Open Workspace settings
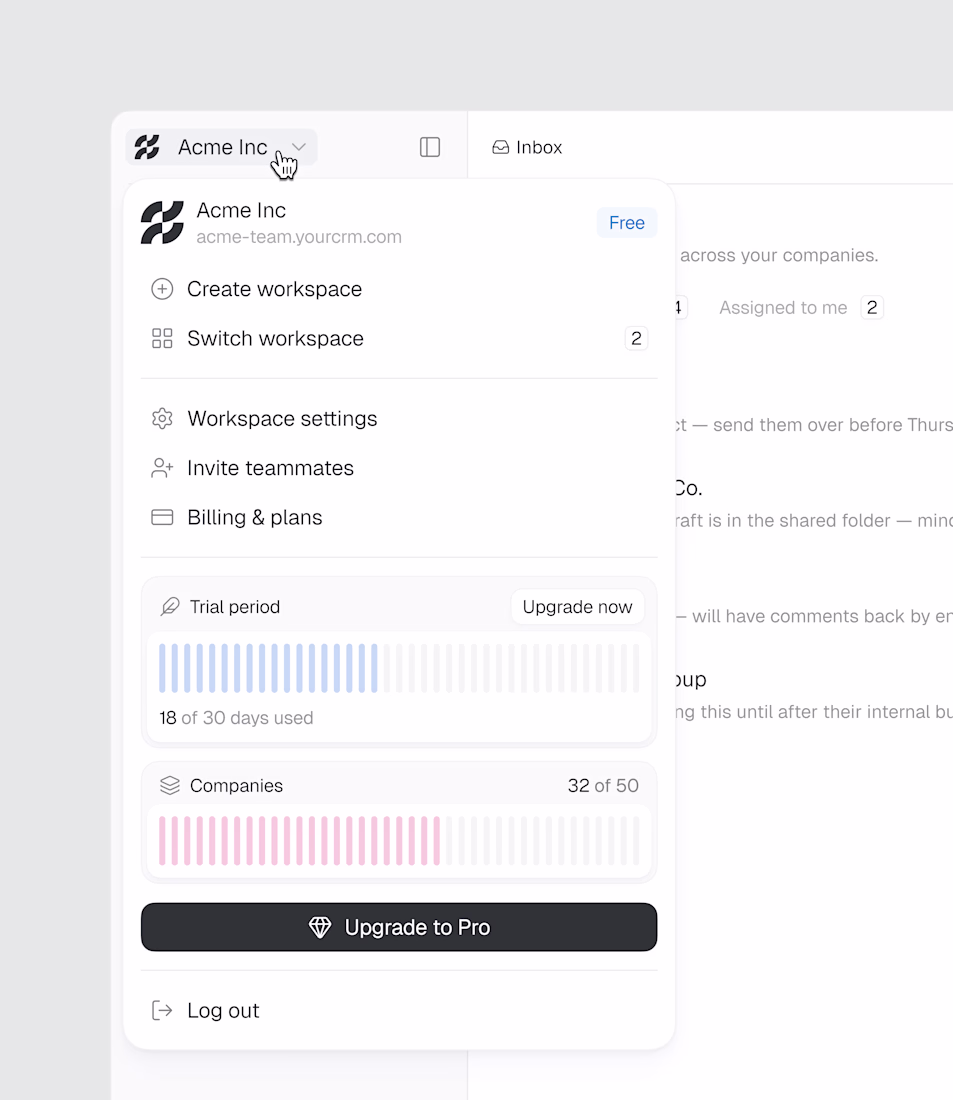The image size is (953, 1100). pyautogui.click(x=399, y=419)
